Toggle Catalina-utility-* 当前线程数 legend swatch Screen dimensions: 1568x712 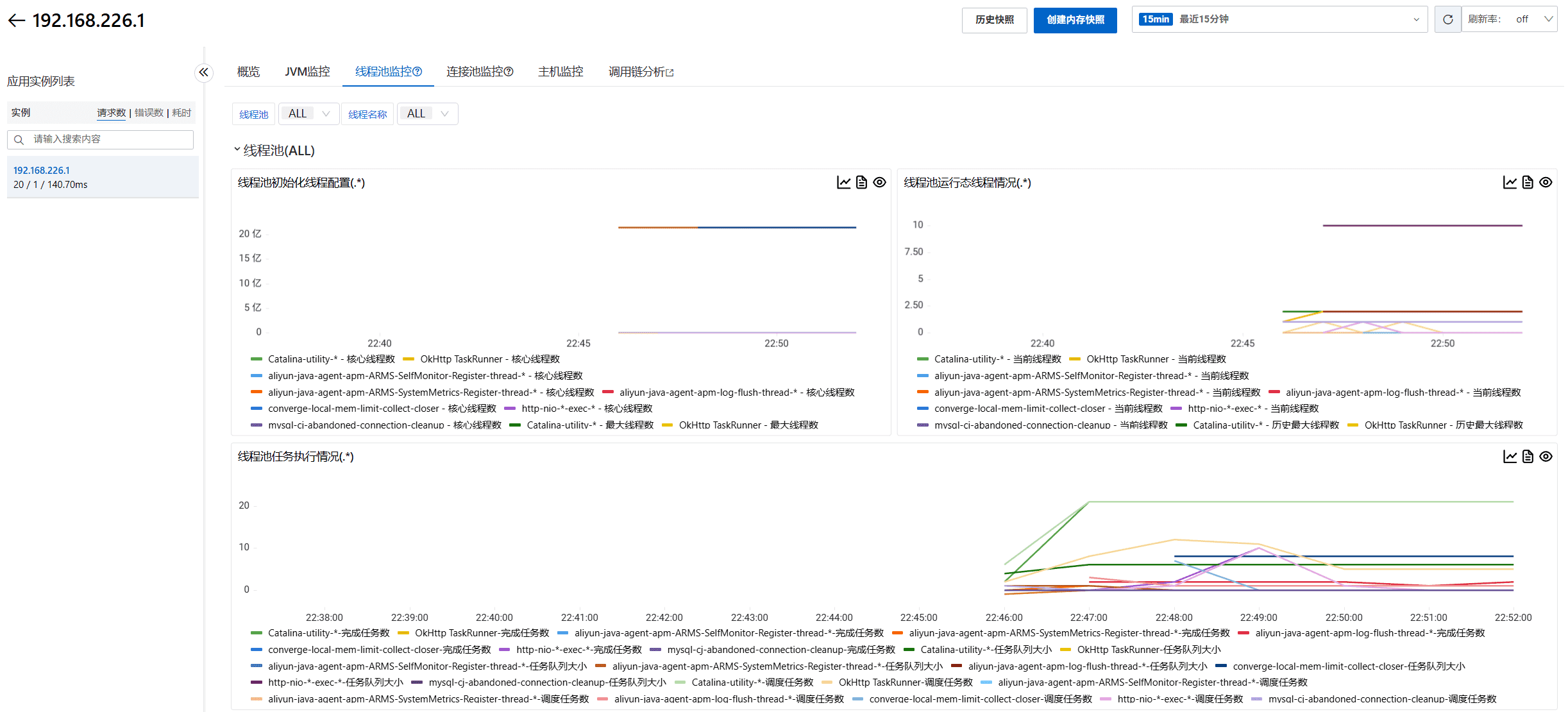923,359
